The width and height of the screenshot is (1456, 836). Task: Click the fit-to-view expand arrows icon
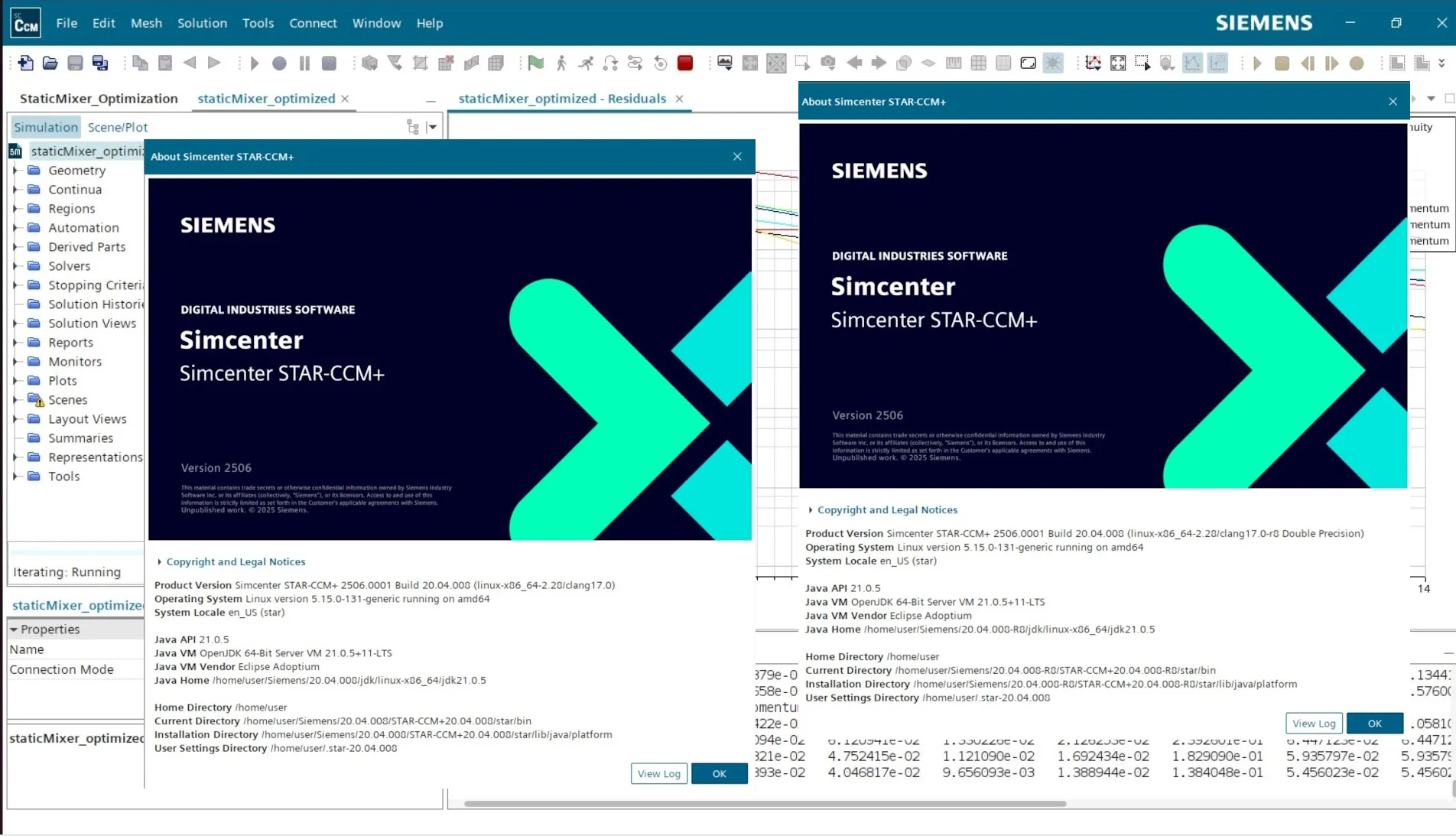(1118, 63)
